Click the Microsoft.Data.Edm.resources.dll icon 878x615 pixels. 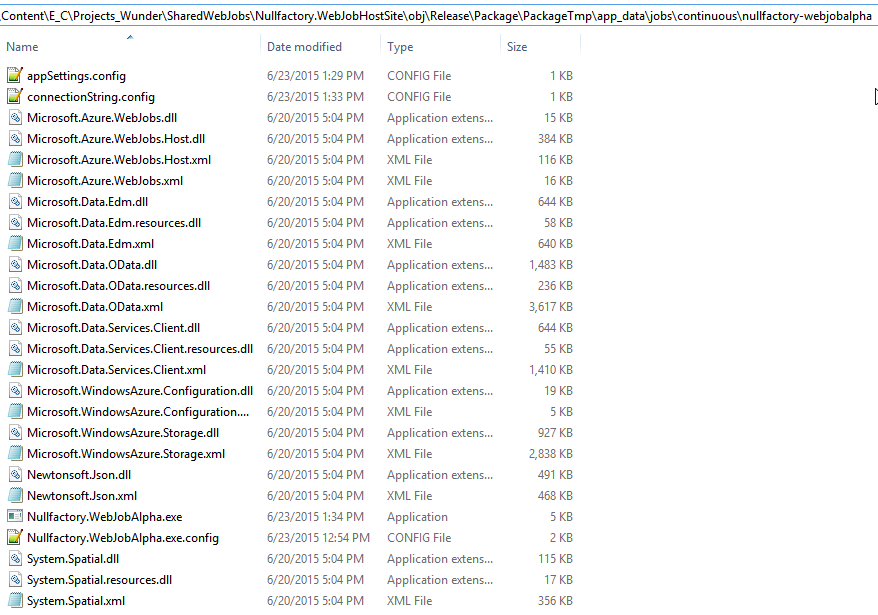click(x=15, y=222)
